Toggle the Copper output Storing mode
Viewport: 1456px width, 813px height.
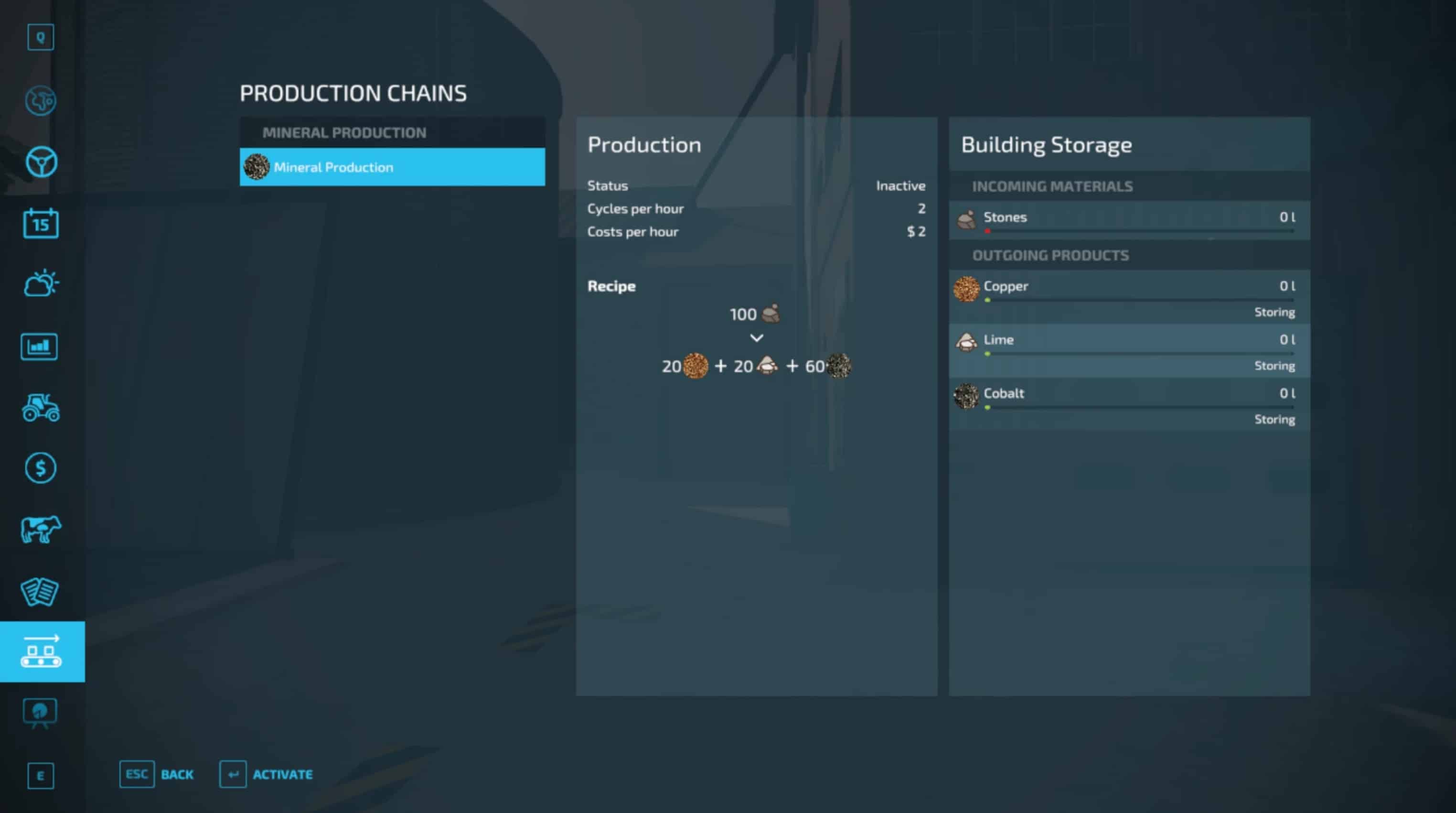[x=1274, y=312]
